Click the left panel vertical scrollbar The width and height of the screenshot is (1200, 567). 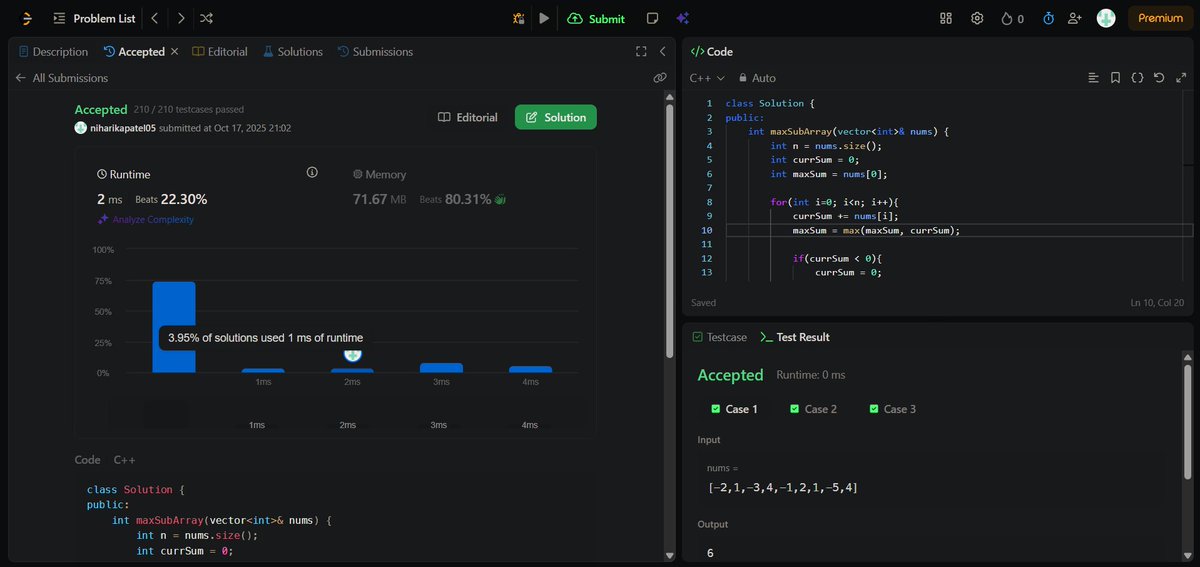tap(669, 230)
